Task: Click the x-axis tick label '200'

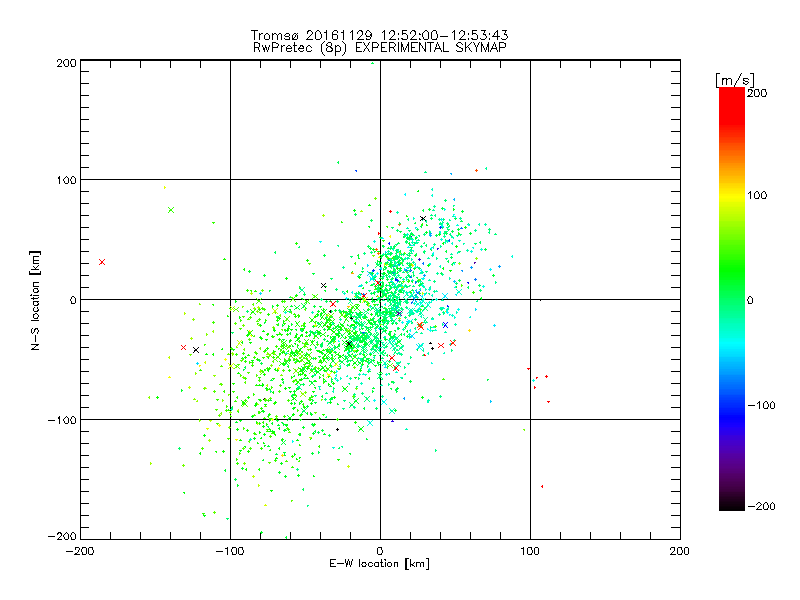Action: [680, 551]
